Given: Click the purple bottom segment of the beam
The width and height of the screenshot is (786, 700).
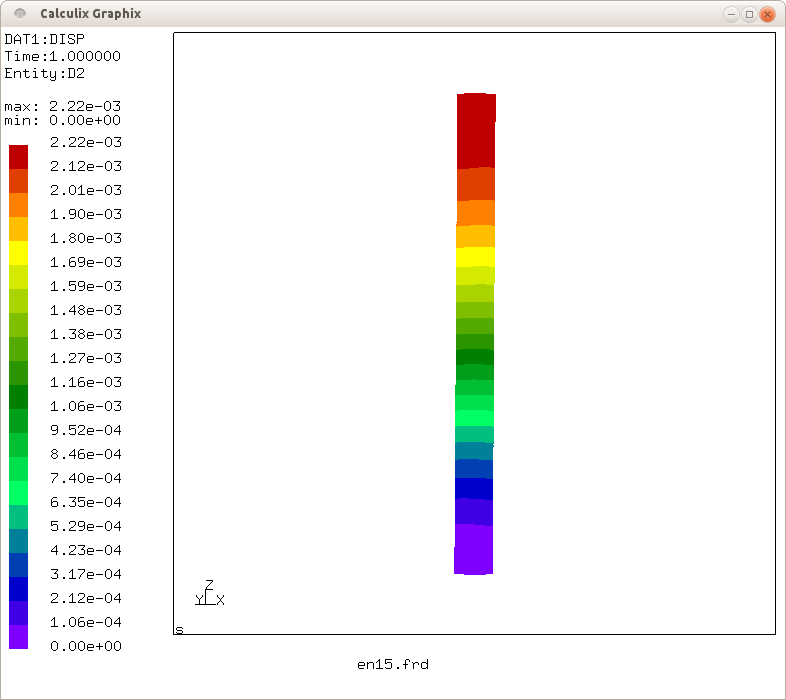Looking at the screenshot, I should tap(474, 549).
